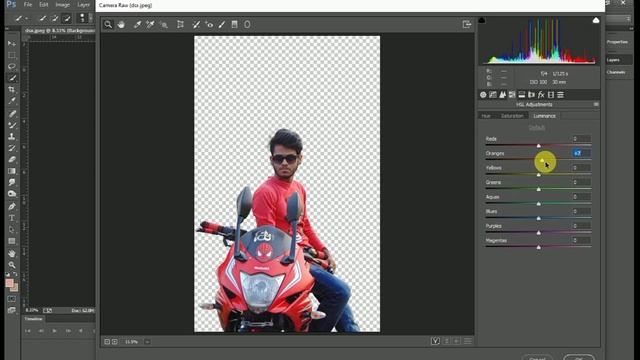This screenshot has width=640, height=360.
Task: Select the Zoom tool in Camera Raw toolbar
Action: [108, 24]
